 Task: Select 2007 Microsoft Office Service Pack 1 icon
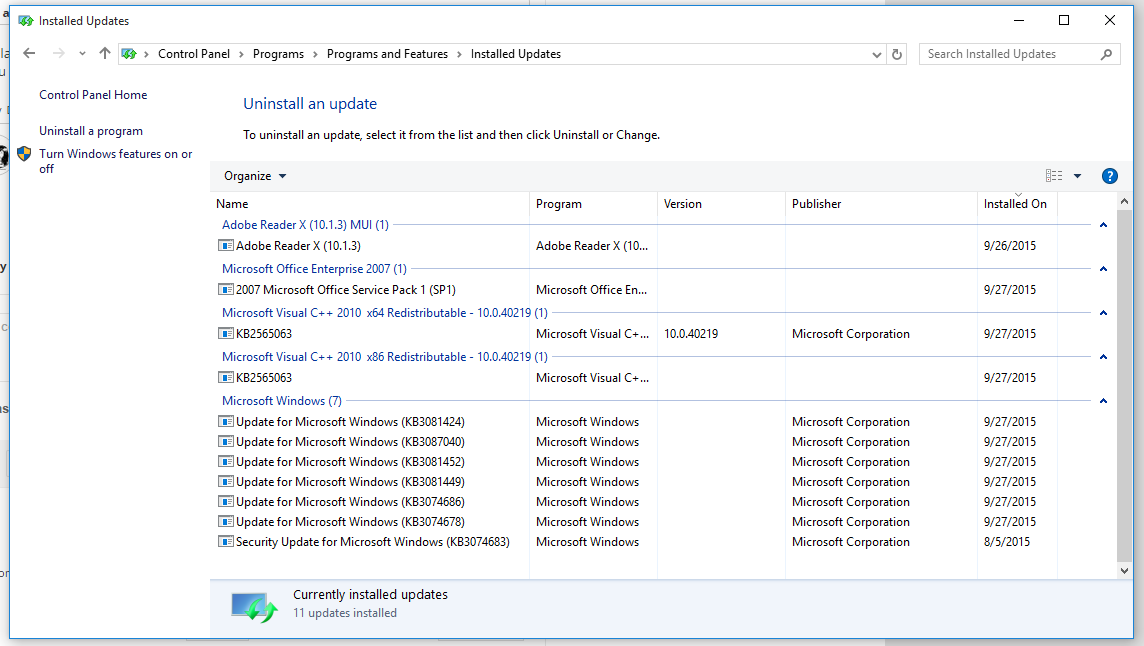click(x=225, y=290)
